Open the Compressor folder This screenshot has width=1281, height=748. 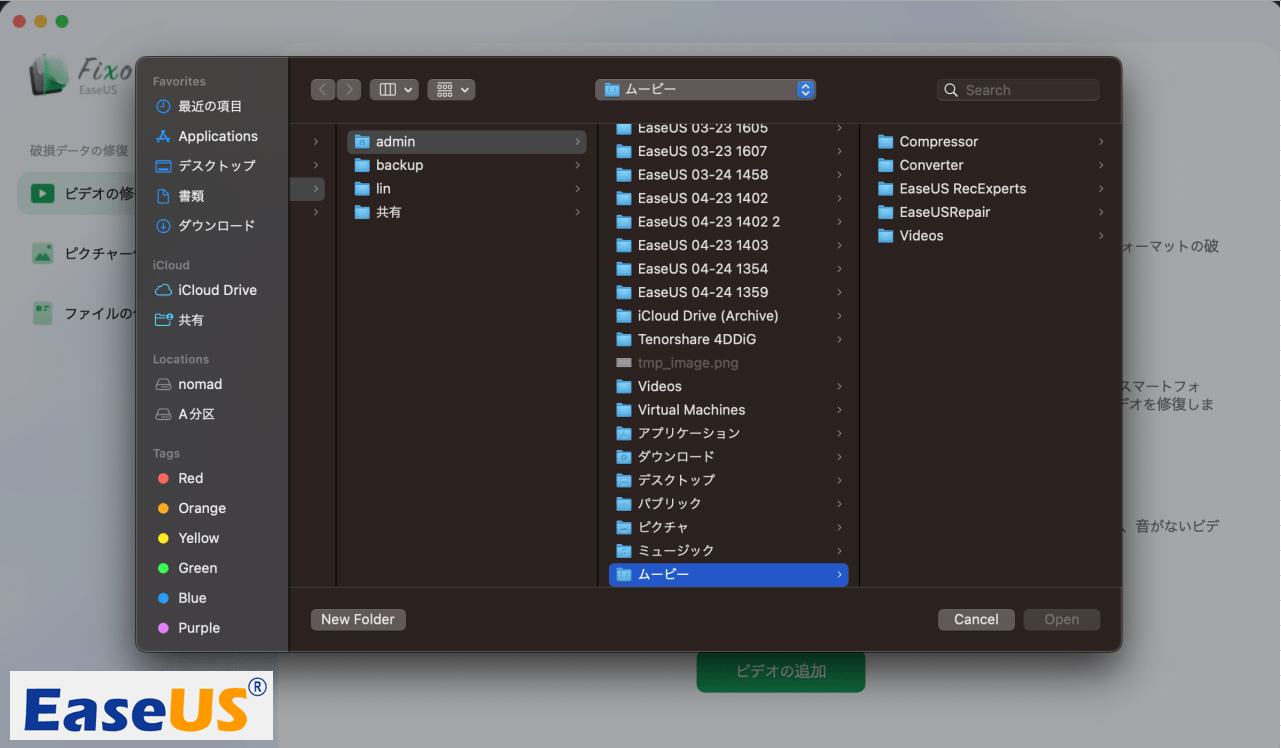[990, 142]
